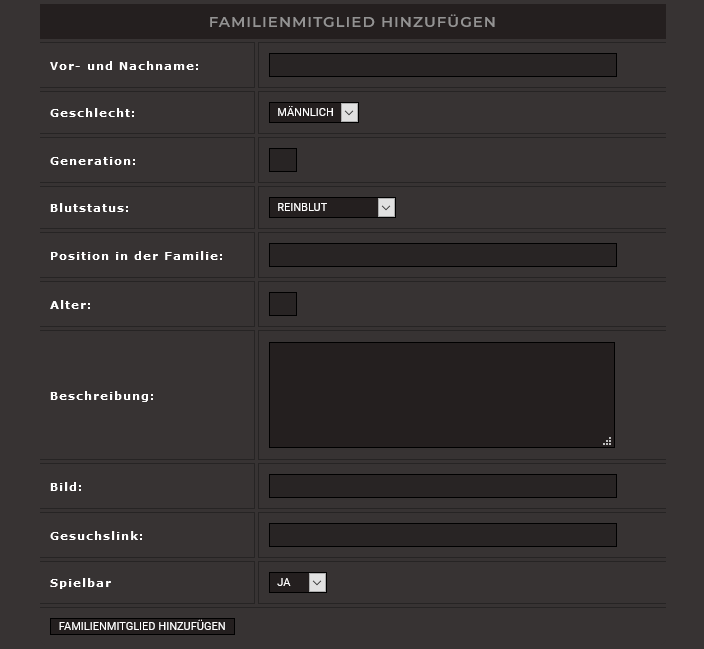The height and width of the screenshot is (649, 704).
Task: Click the Beschreibung textarea resize handle
Action: coord(607,440)
